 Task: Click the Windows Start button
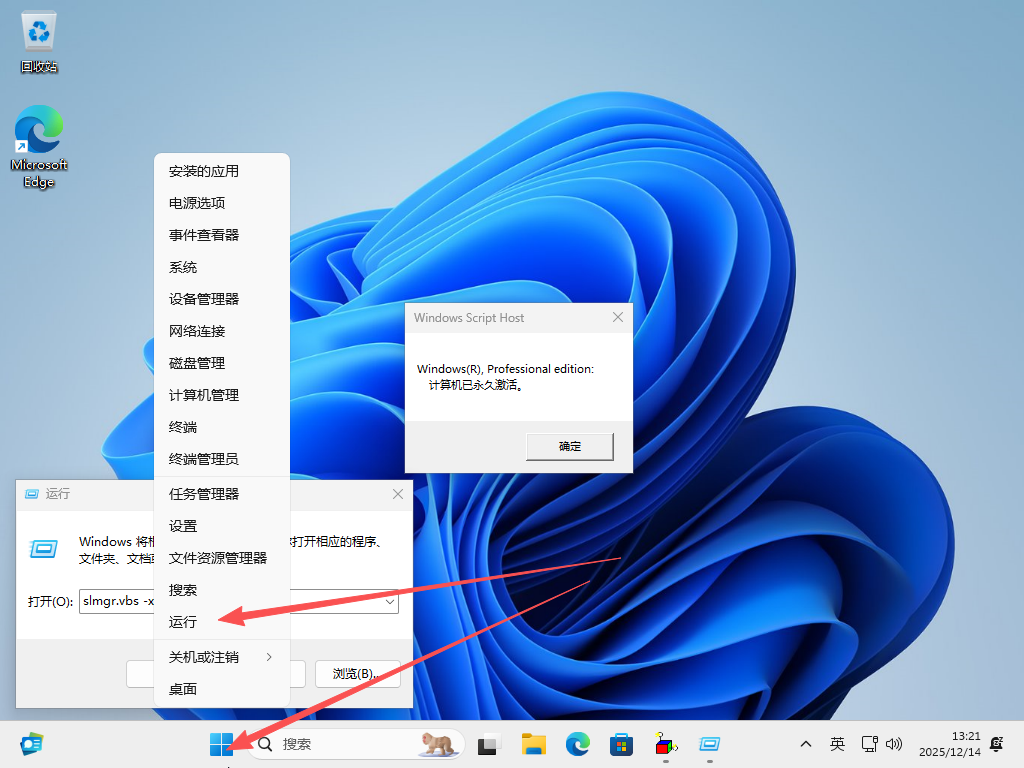click(221, 744)
